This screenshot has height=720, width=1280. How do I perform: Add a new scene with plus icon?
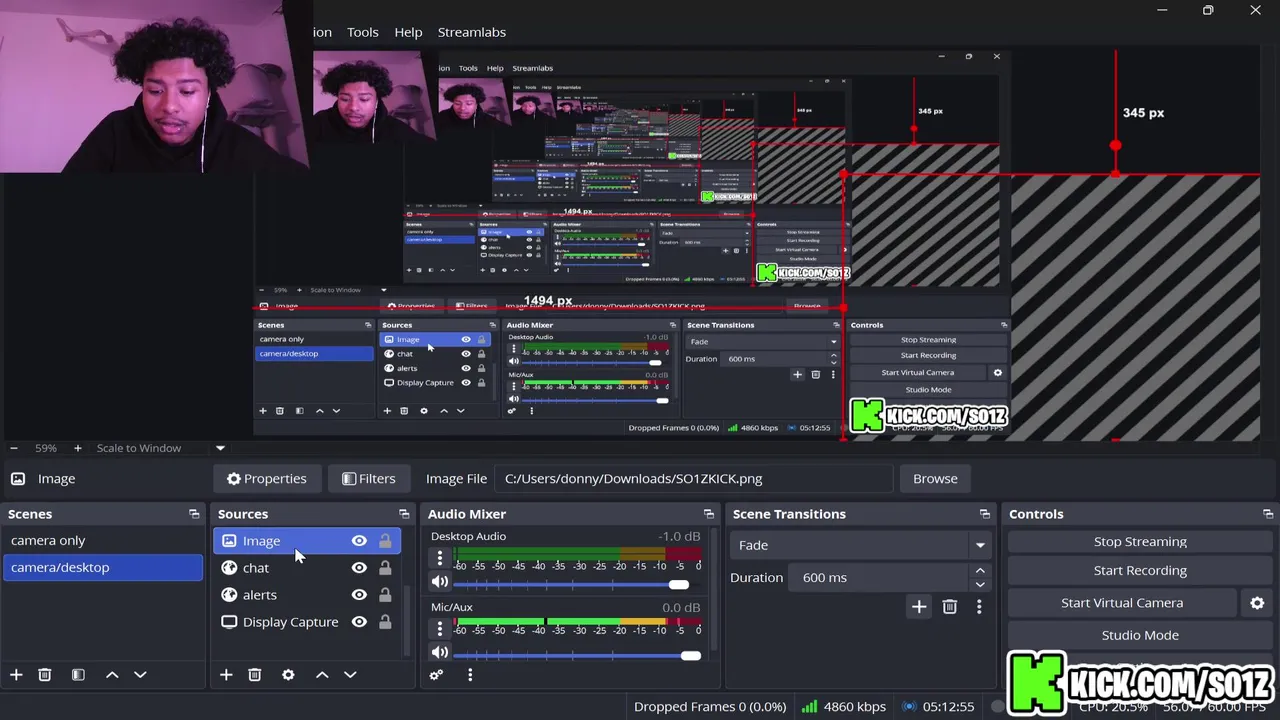(x=16, y=675)
